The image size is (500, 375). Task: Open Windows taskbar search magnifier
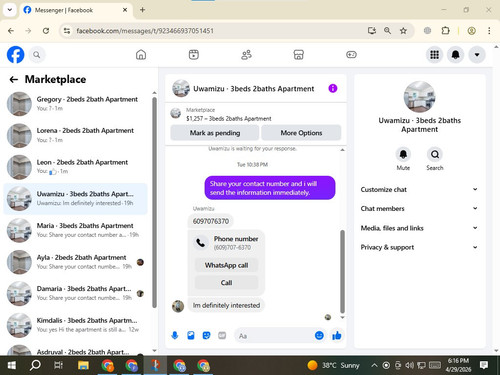(x=35, y=365)
